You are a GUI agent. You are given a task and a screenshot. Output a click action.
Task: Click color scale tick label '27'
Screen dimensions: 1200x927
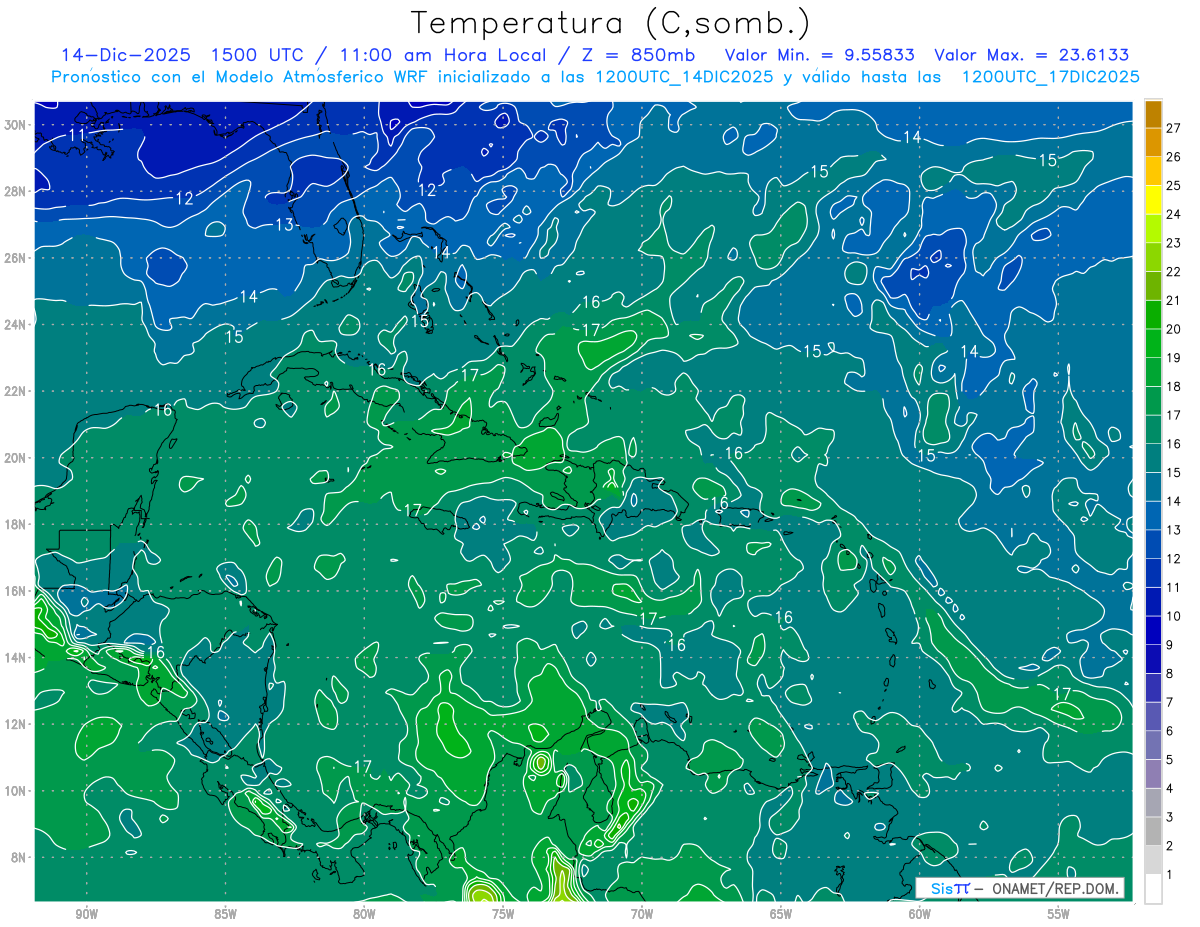pos(1173,127)
